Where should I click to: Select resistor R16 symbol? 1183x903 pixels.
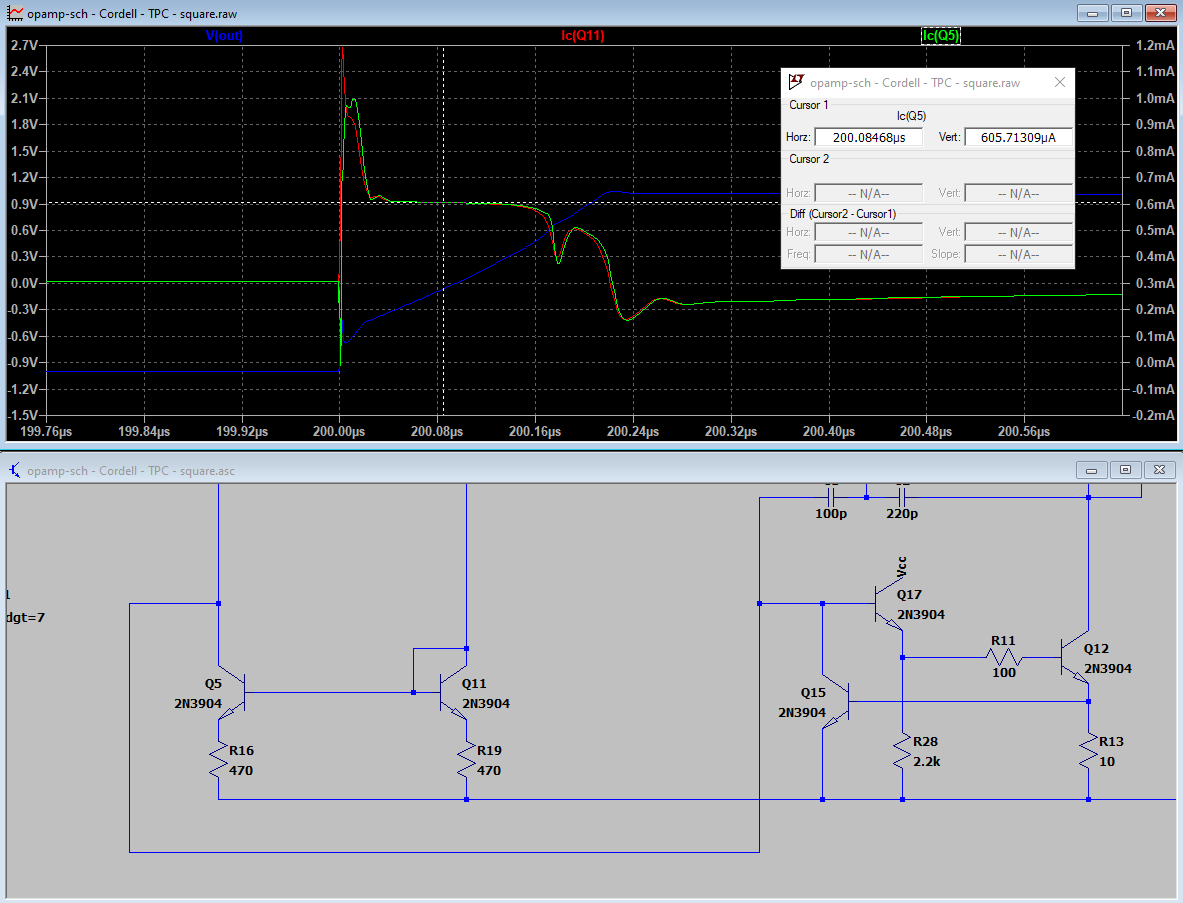[219, 760]
